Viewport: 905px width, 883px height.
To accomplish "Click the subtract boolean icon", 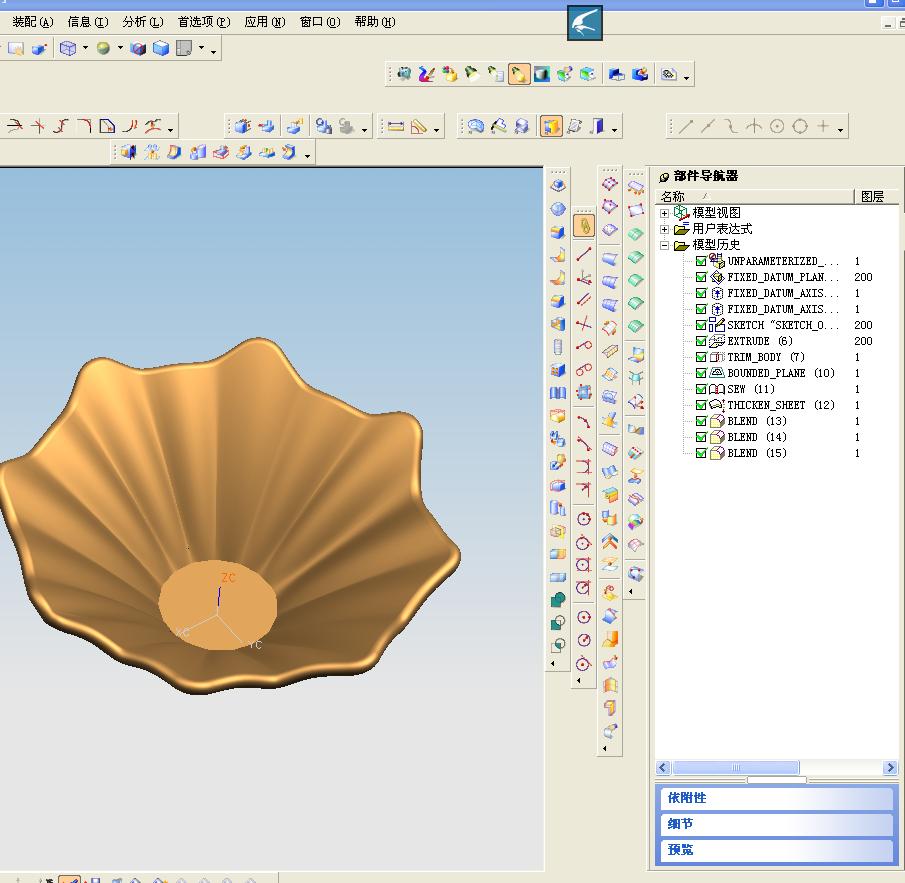I will (x=558, y=623).
